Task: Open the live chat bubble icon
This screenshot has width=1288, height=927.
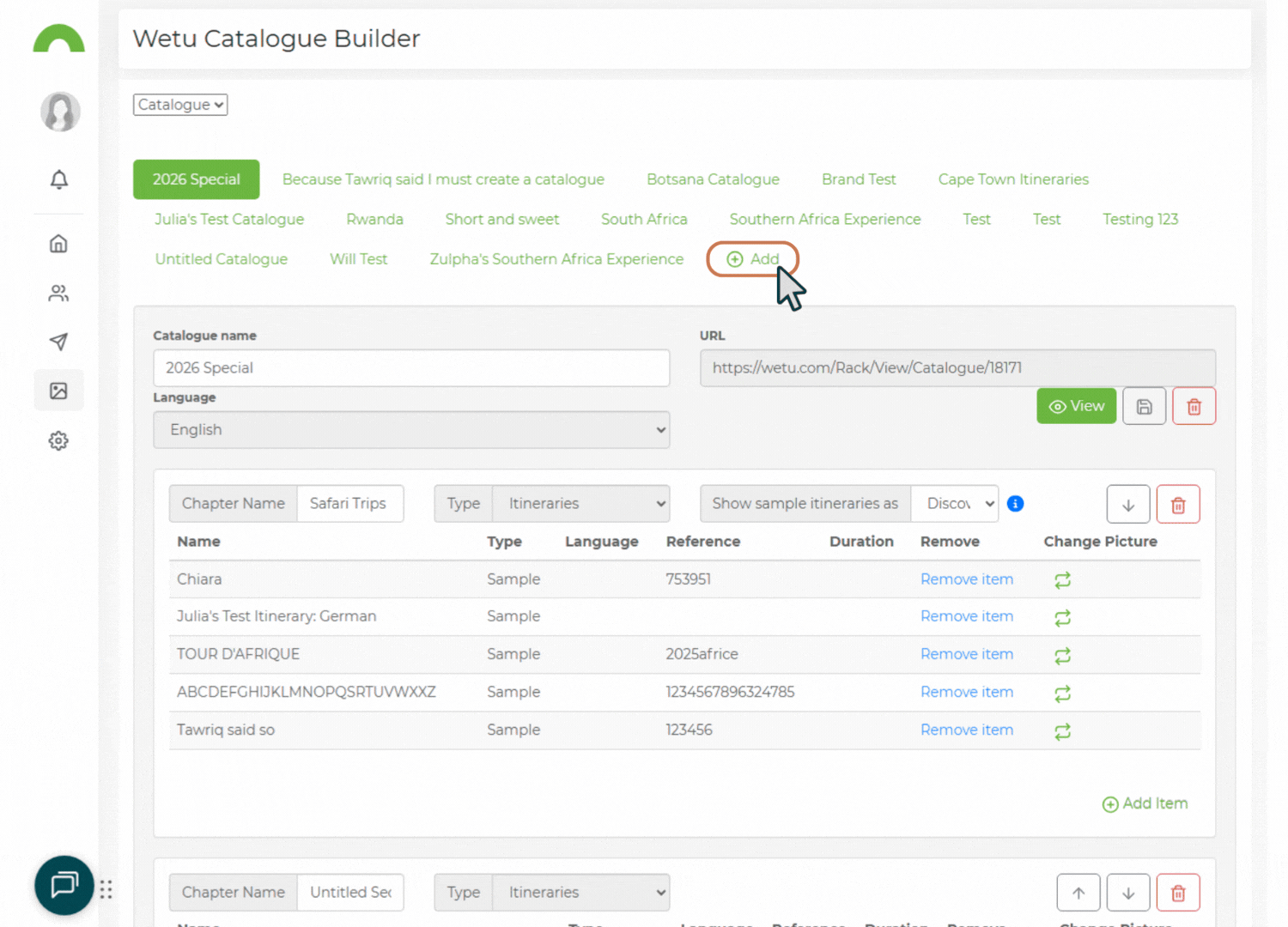Action: click(64, 885)
